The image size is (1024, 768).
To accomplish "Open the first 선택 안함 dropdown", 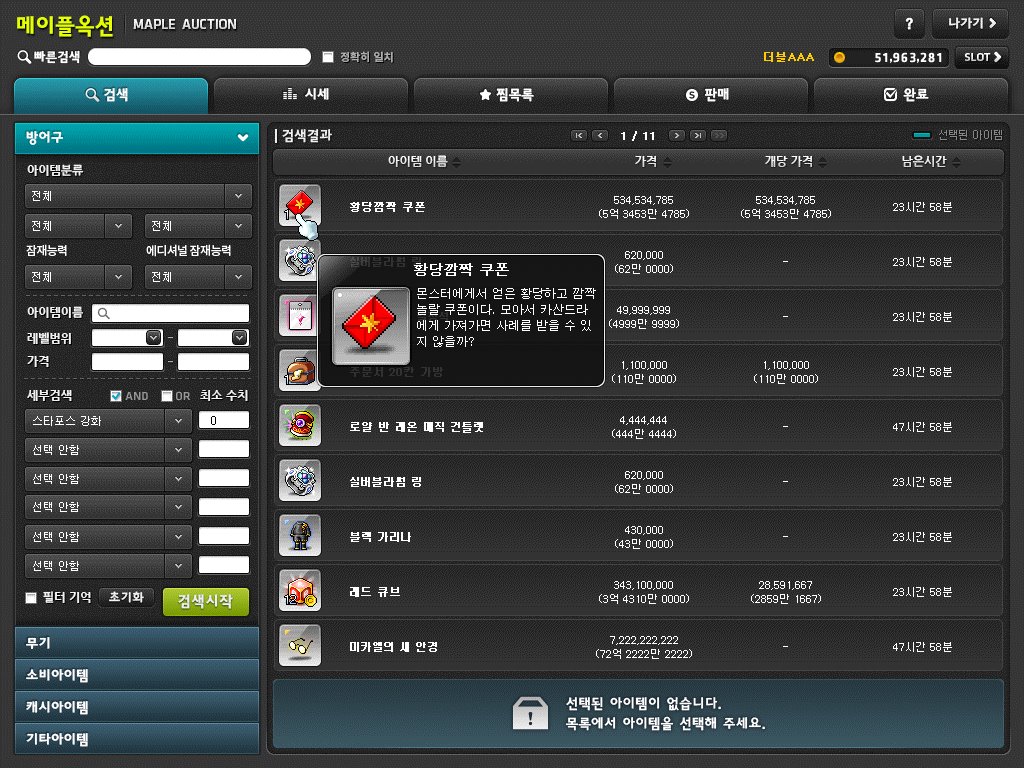I will (108, 450).
